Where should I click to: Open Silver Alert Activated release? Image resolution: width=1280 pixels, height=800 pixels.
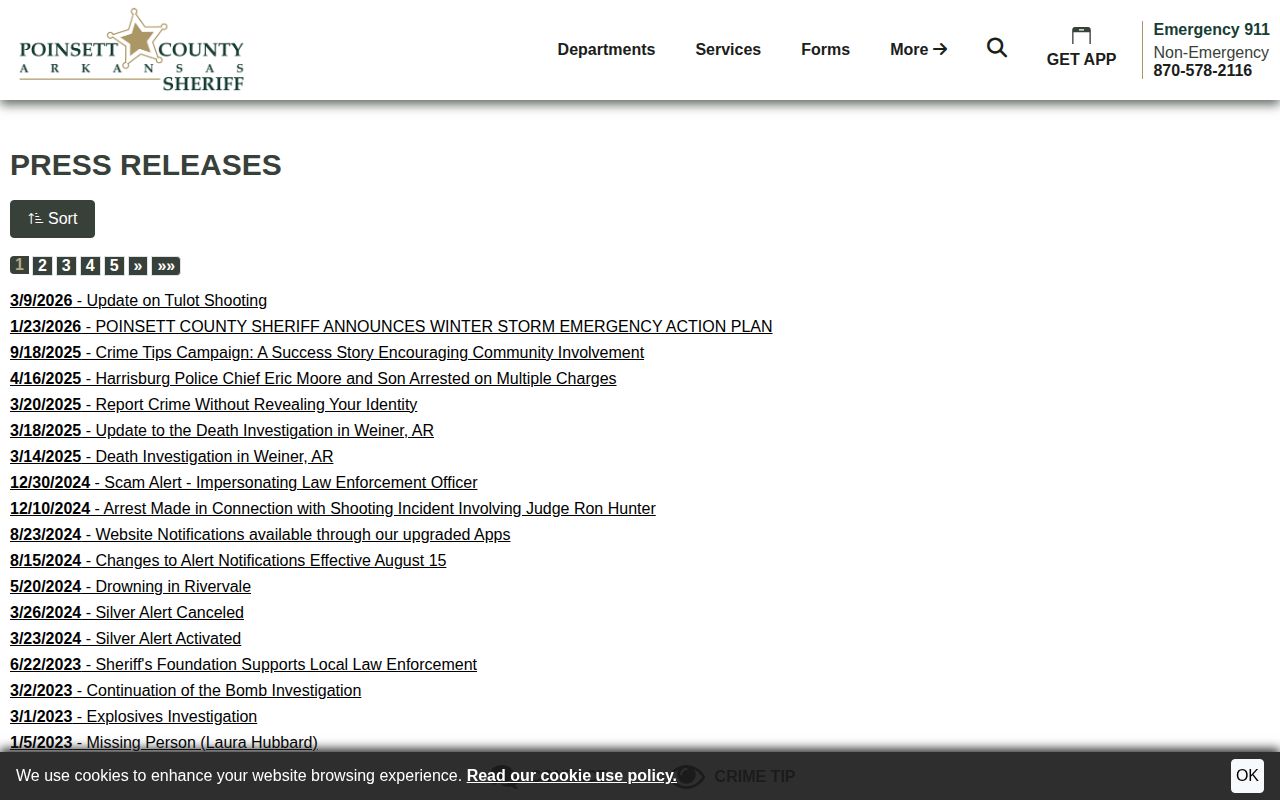tap(125, 638)
